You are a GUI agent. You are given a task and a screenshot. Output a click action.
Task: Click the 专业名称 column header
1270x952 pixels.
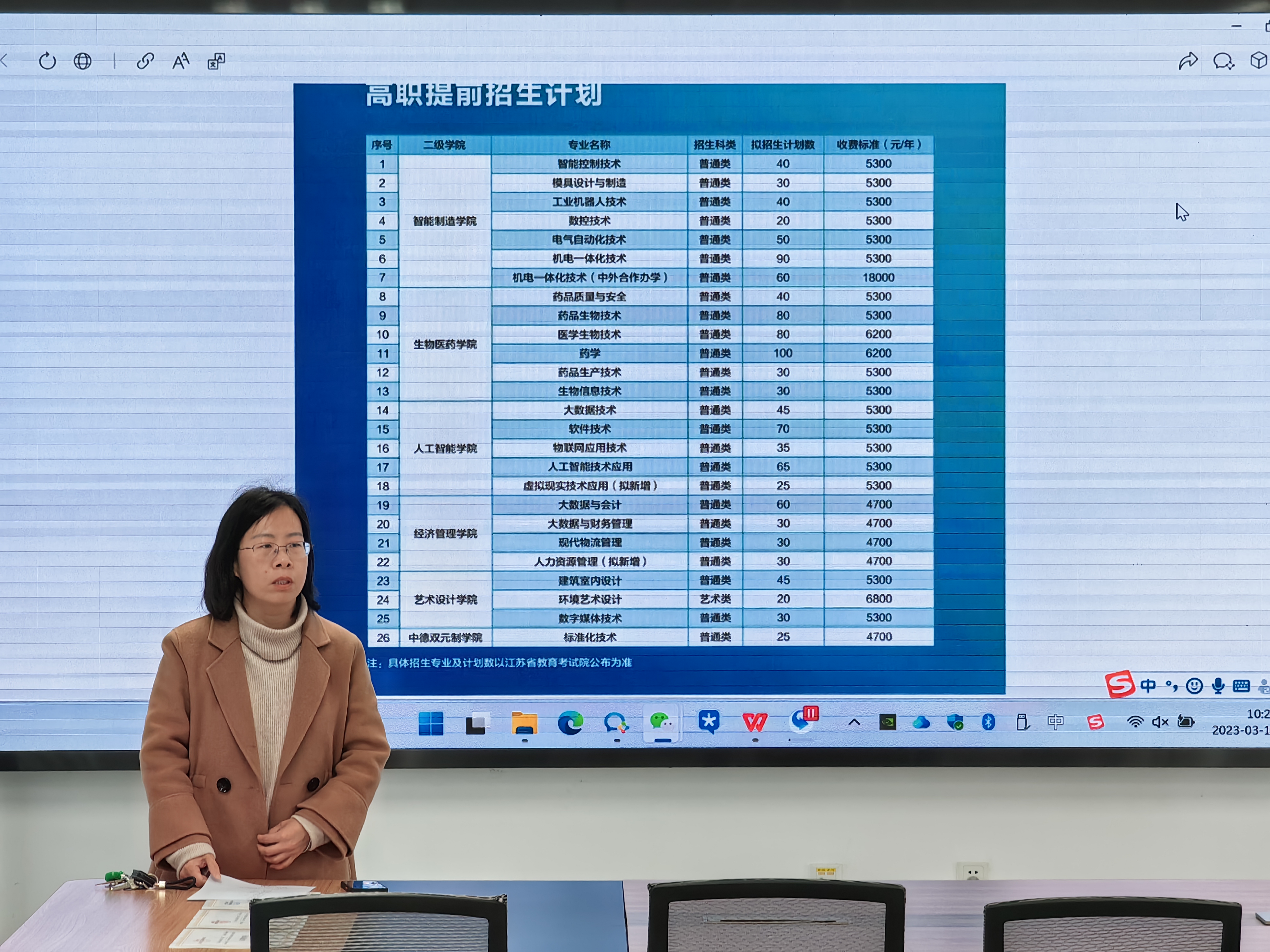point(589,145)
